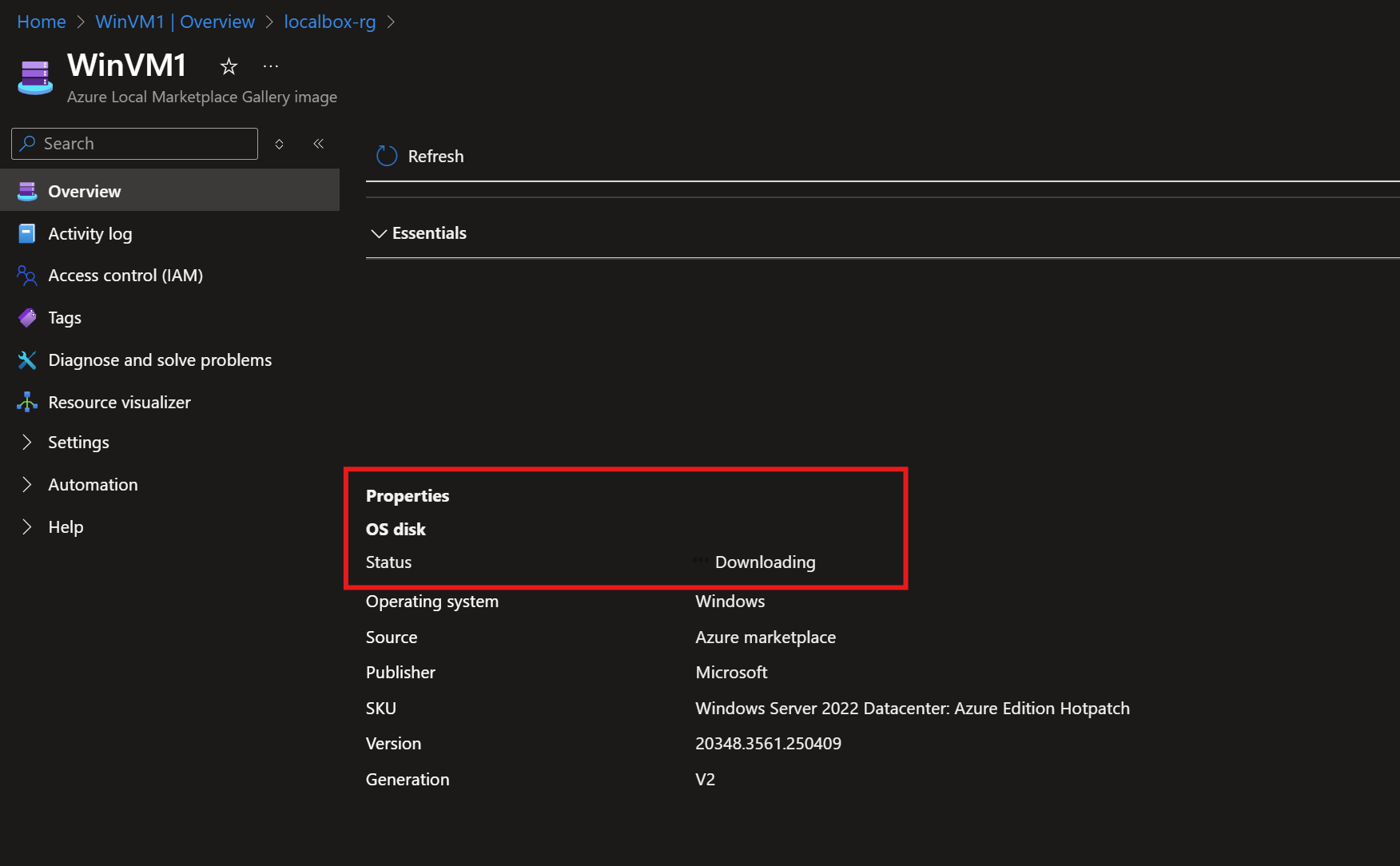Select the SKU value Windows Server 2022
The height and width of the screenshot is (866, 1400).
[x=913, y=709]
